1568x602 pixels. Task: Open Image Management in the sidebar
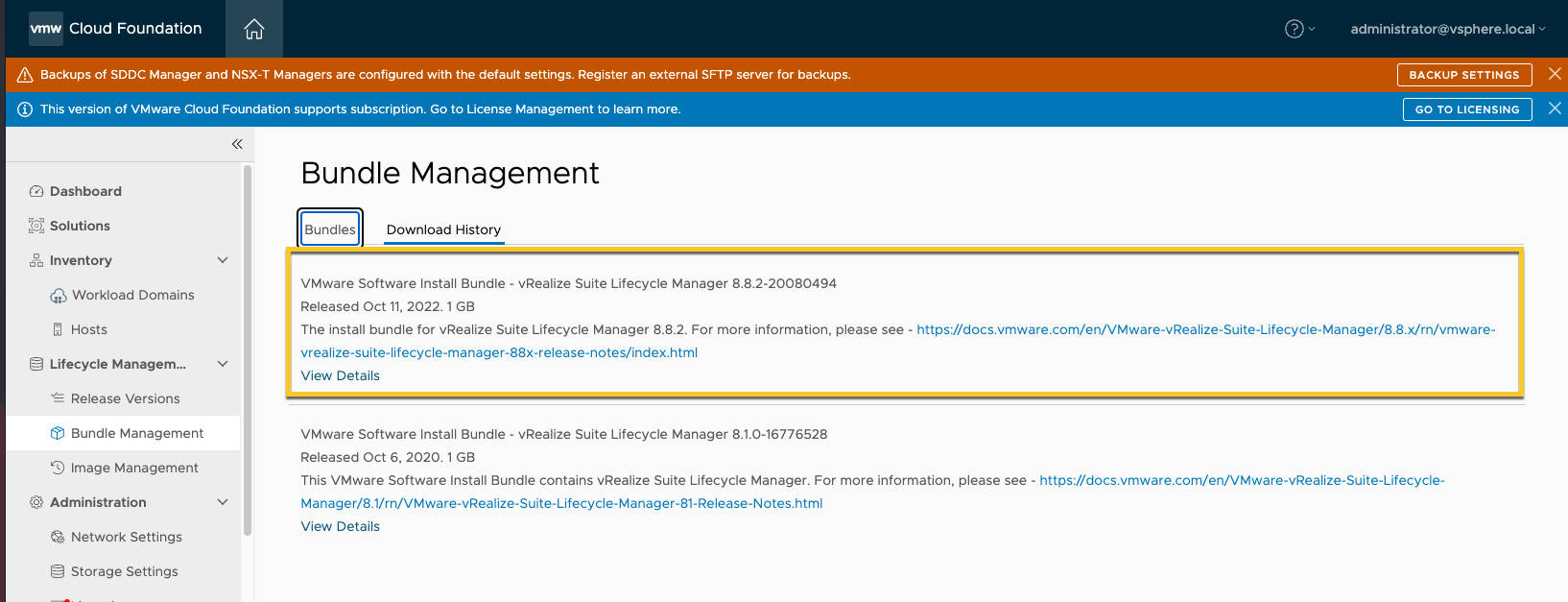(x=134, y=468)
